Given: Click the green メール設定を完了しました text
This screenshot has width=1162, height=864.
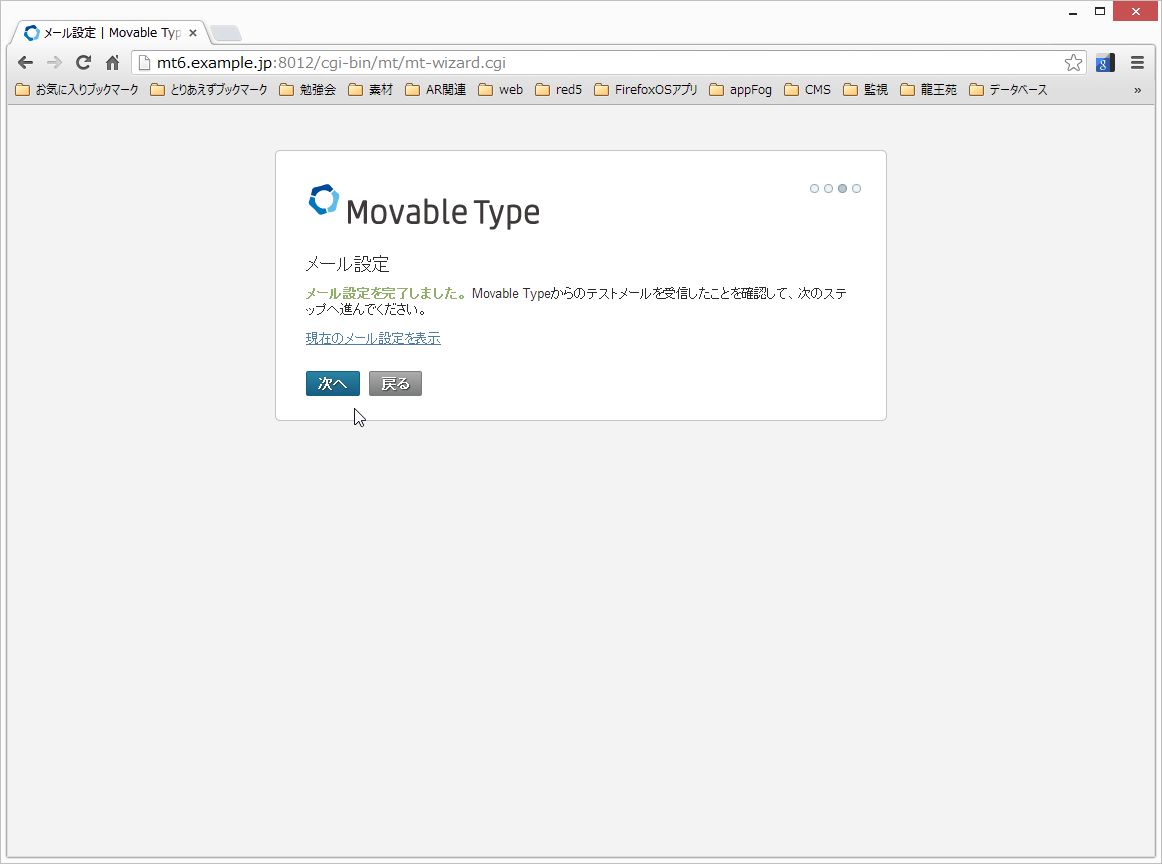Looking at the screenshot, I should click(386, 293).
